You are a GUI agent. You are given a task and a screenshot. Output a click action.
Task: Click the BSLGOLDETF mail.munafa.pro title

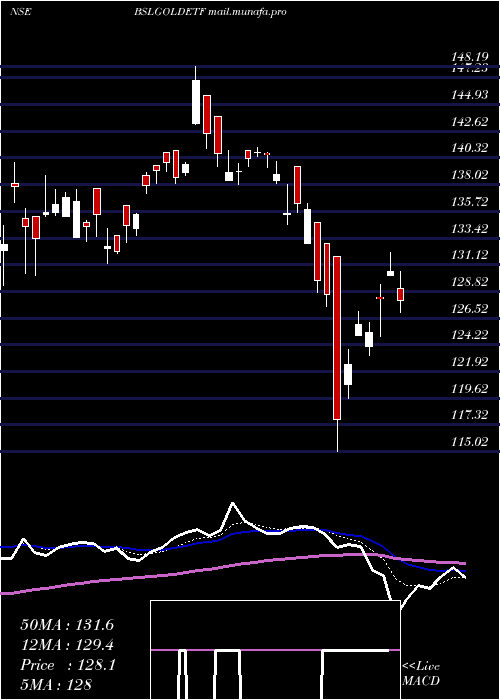coord(210,12)
